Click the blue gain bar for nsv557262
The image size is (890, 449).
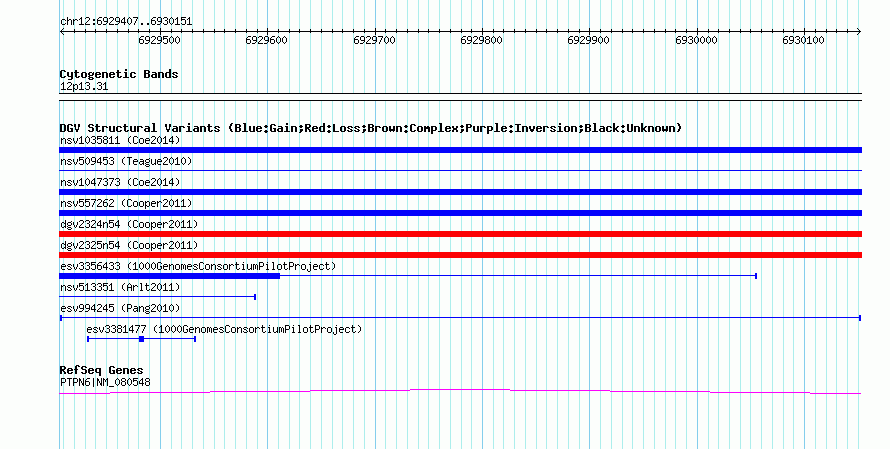460,213
